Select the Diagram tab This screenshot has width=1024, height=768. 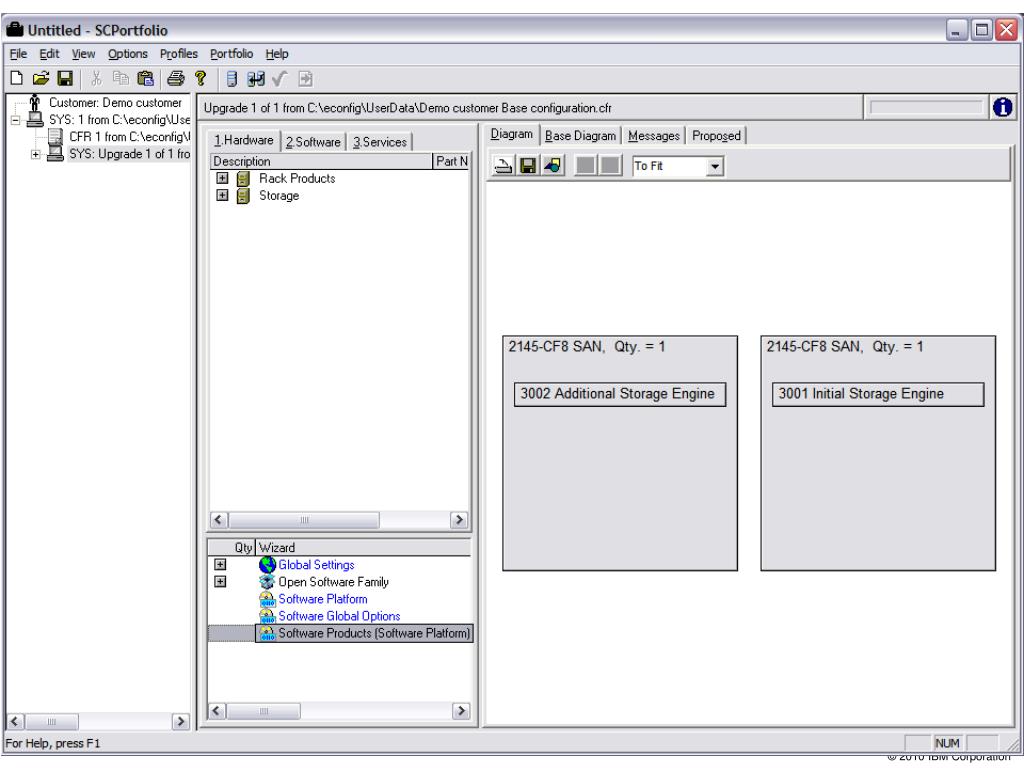[512, 134]
